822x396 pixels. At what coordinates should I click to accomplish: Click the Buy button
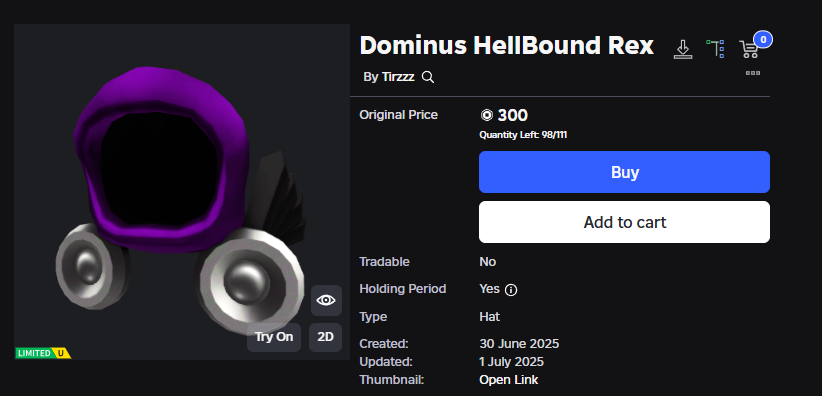point(624,172)
